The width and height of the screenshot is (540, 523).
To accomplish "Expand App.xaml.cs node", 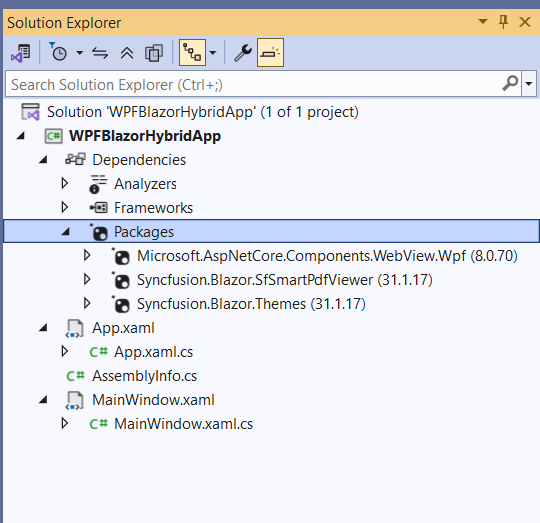I will click(64, 351).
